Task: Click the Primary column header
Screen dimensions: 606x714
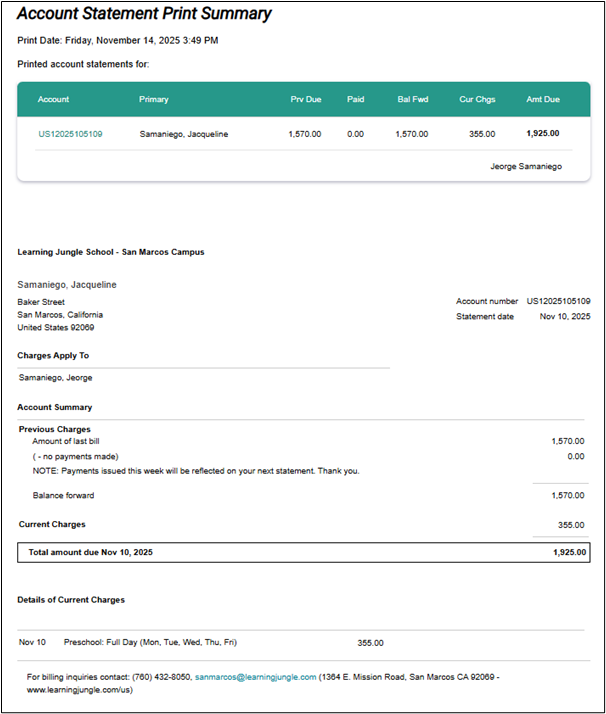Action: pyautogui.click(x=154, y=99)
